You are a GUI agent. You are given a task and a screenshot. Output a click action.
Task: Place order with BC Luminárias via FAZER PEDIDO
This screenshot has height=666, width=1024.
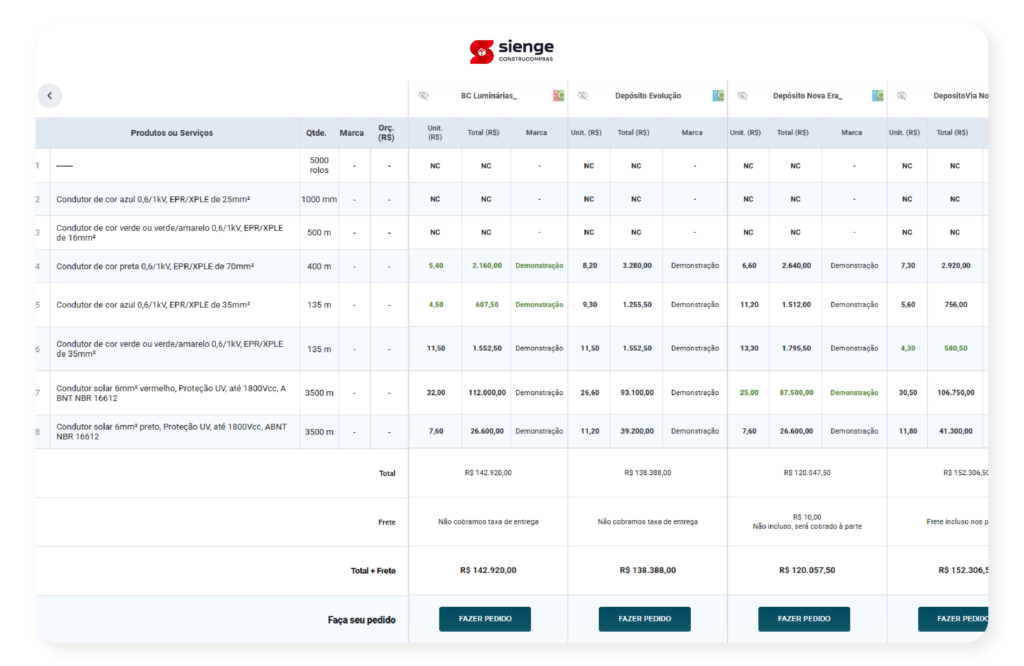pos(485,618)
